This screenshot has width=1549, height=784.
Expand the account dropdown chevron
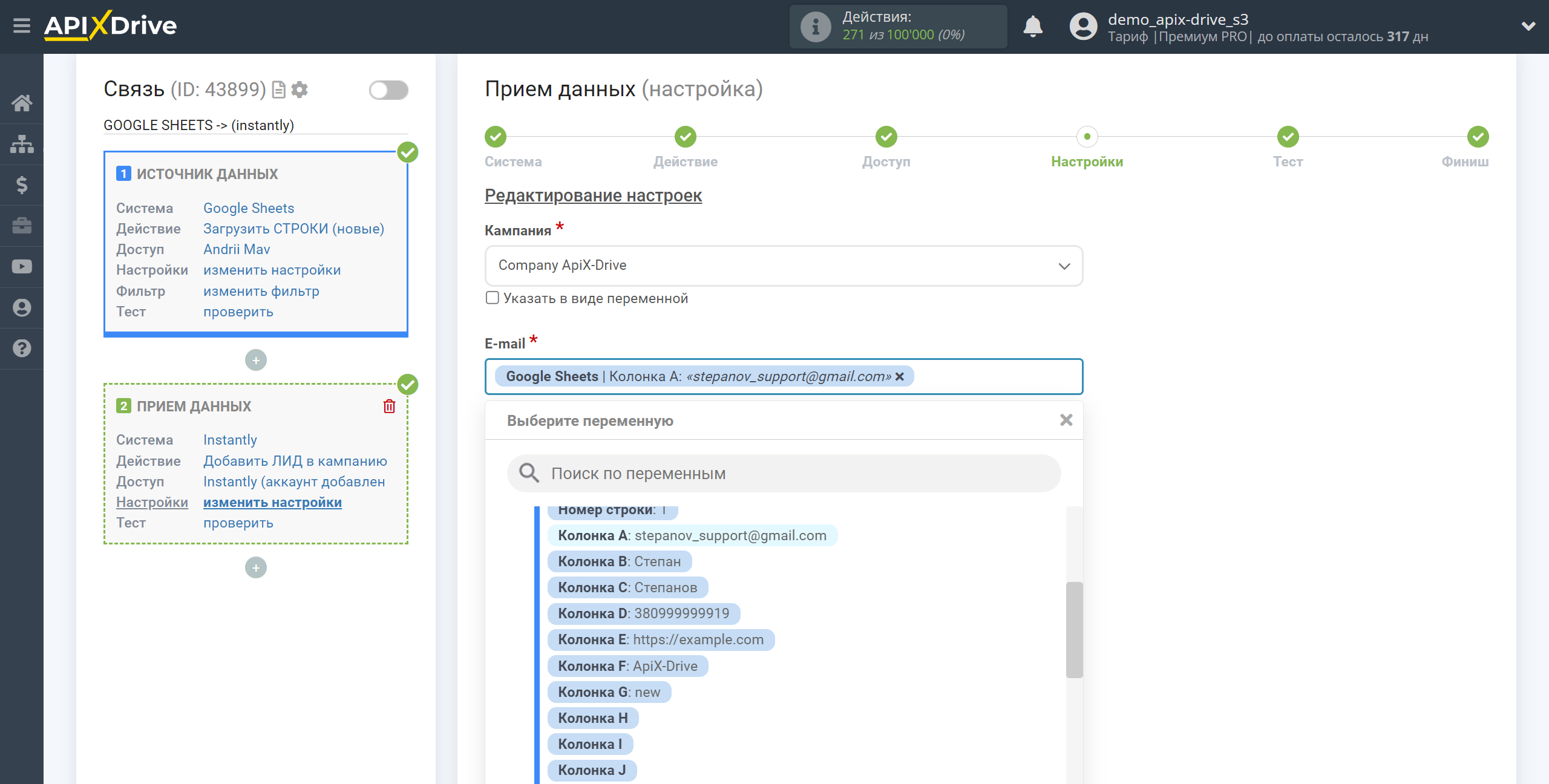(1528, 26)
